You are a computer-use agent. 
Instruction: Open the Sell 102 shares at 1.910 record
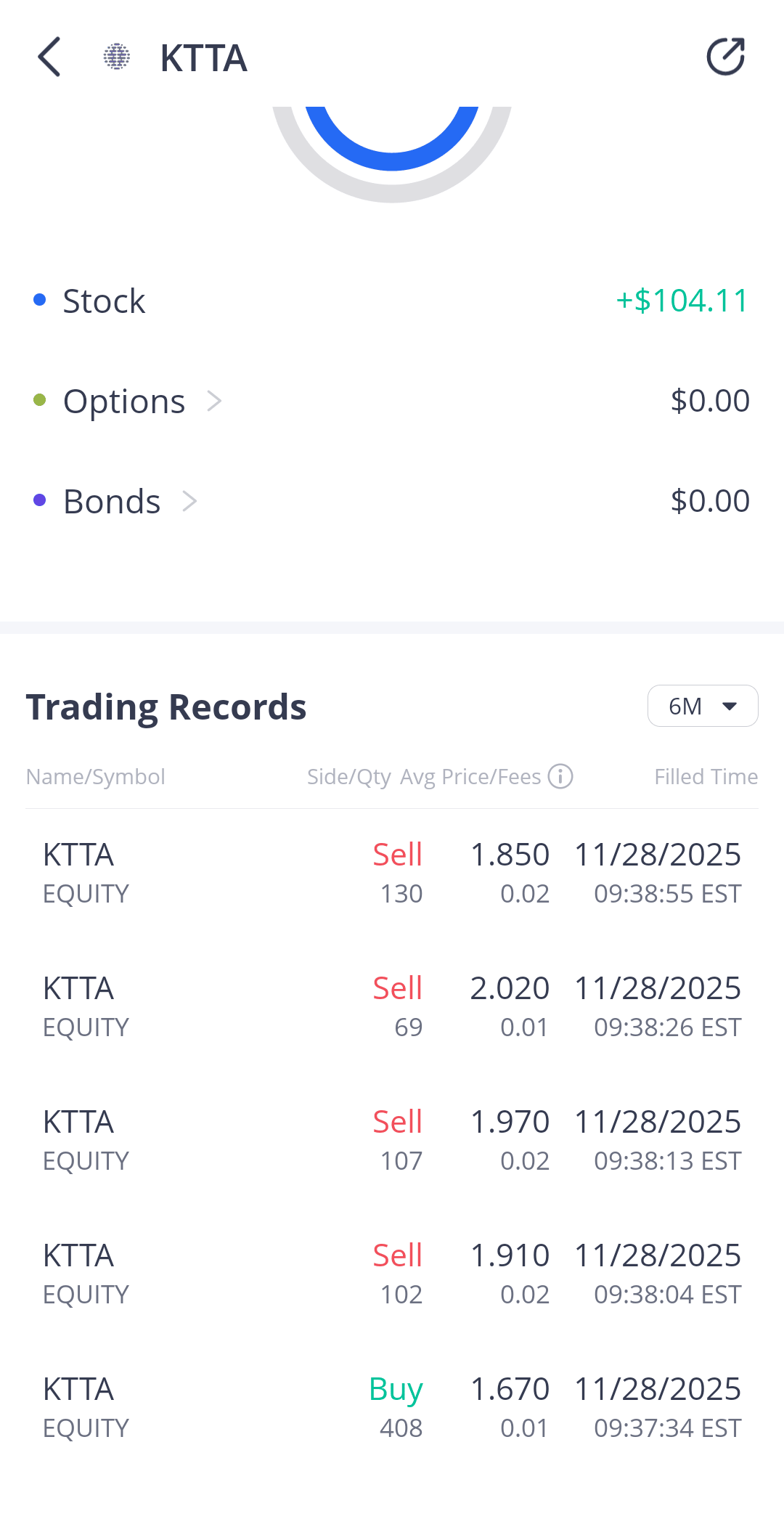tap(392, 1274)
